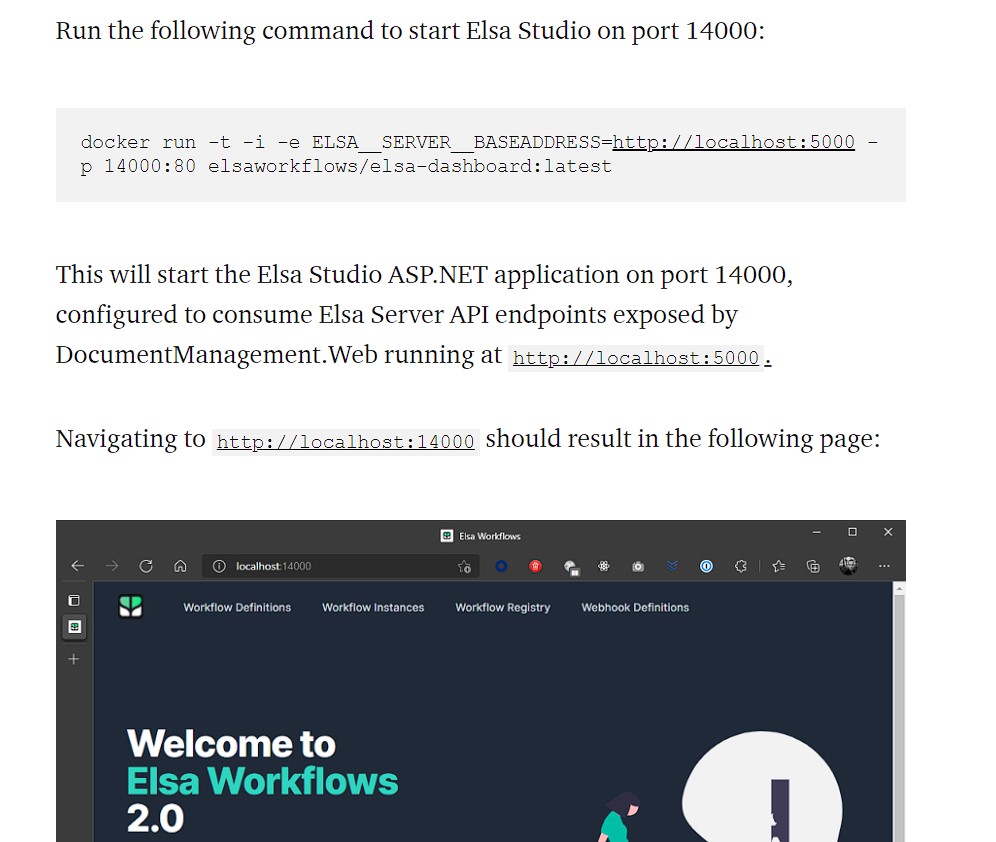Open the Workflow Definitions page
996x842 pixels.
236,607
